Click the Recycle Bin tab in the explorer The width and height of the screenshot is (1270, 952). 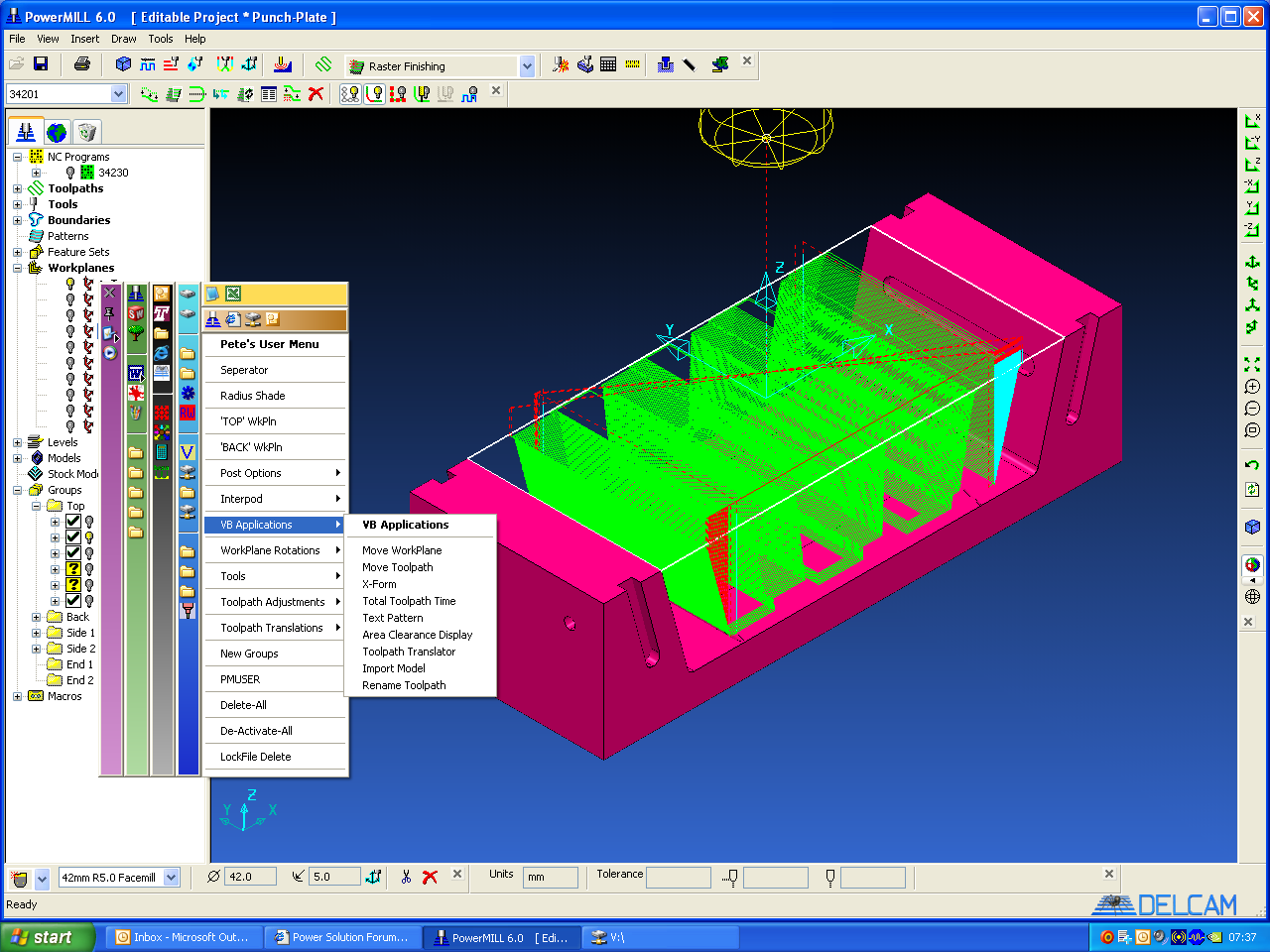pyautogui.click(x=87, y=132)
